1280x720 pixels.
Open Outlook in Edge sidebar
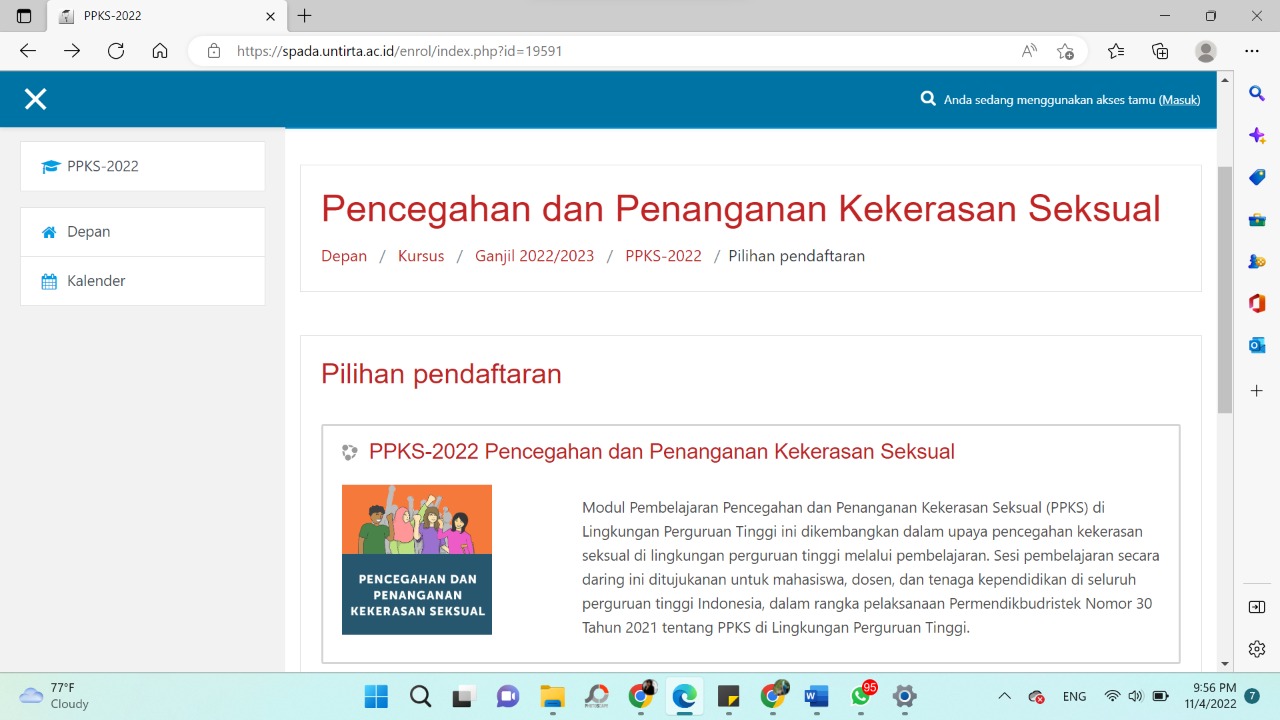click(x=1257, y=345)
